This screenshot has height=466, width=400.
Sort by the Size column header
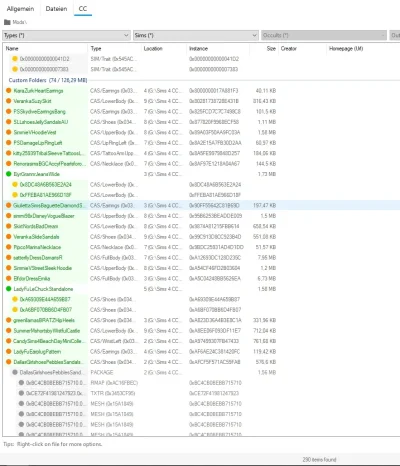[x=271, y=48]
